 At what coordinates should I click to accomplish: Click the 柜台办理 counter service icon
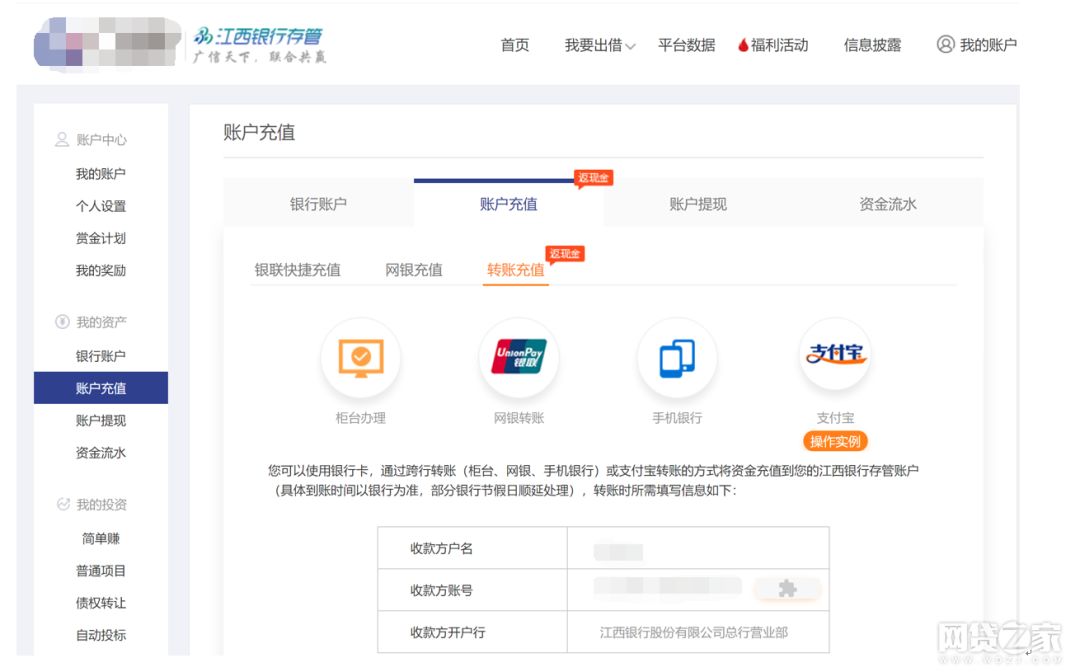click(361, 357)
